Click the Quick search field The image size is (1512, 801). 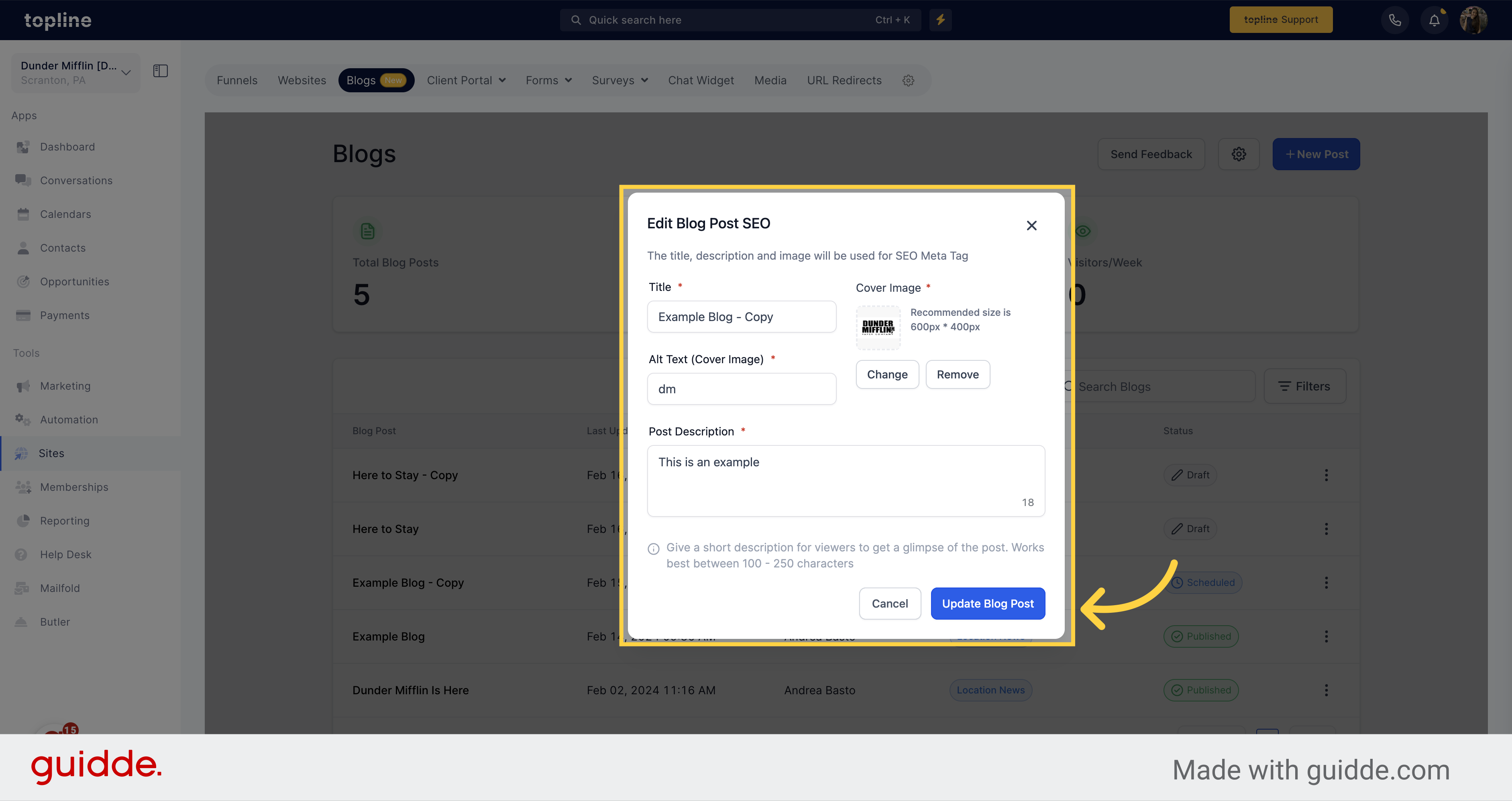[x=740, y=20]
